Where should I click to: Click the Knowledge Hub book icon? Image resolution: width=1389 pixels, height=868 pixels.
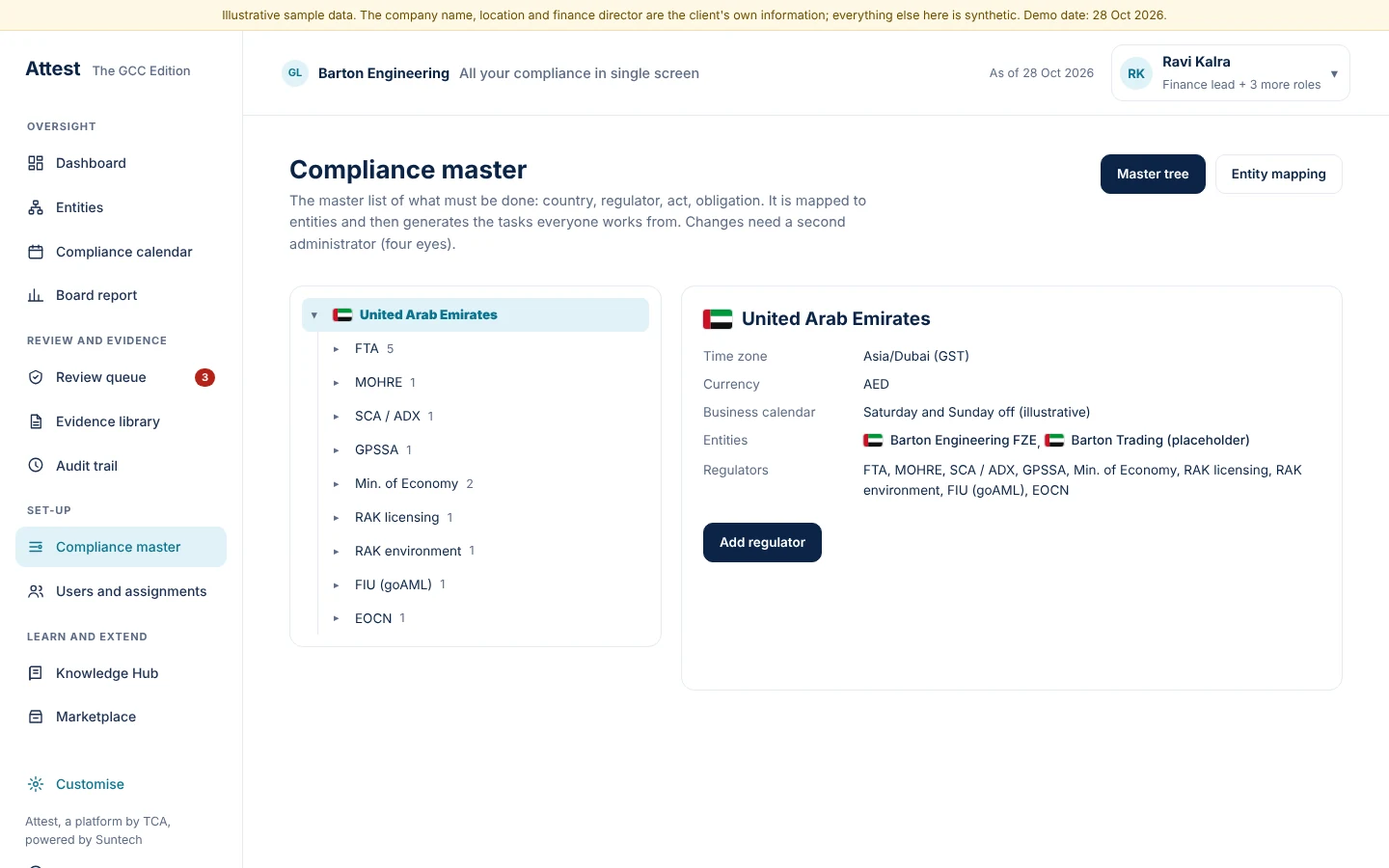point(36,673)
